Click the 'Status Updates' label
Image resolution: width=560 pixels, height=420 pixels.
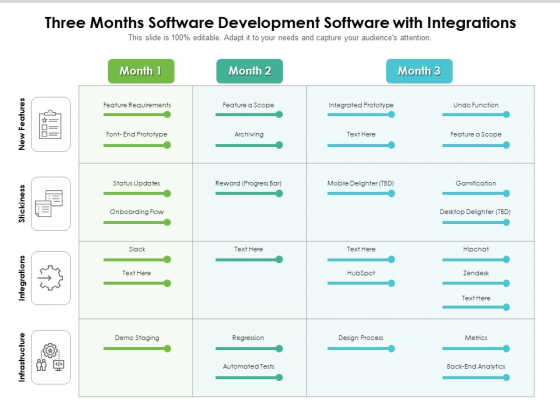click(136, 183)
